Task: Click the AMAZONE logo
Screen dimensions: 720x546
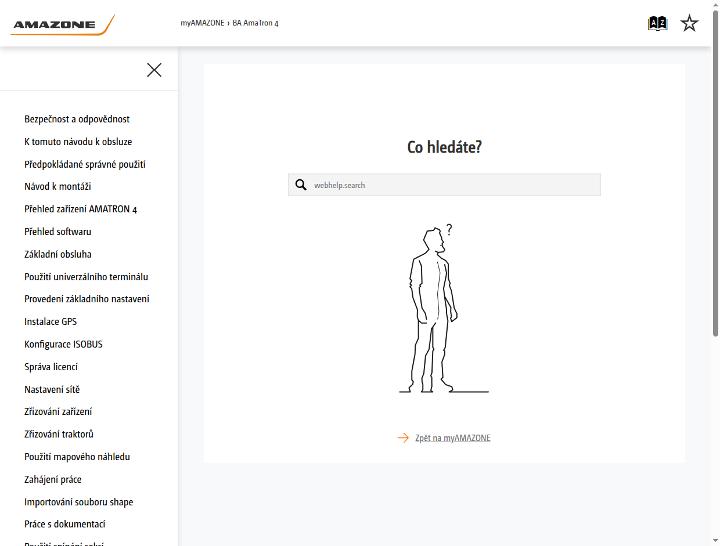Action: tap(62, 25)
